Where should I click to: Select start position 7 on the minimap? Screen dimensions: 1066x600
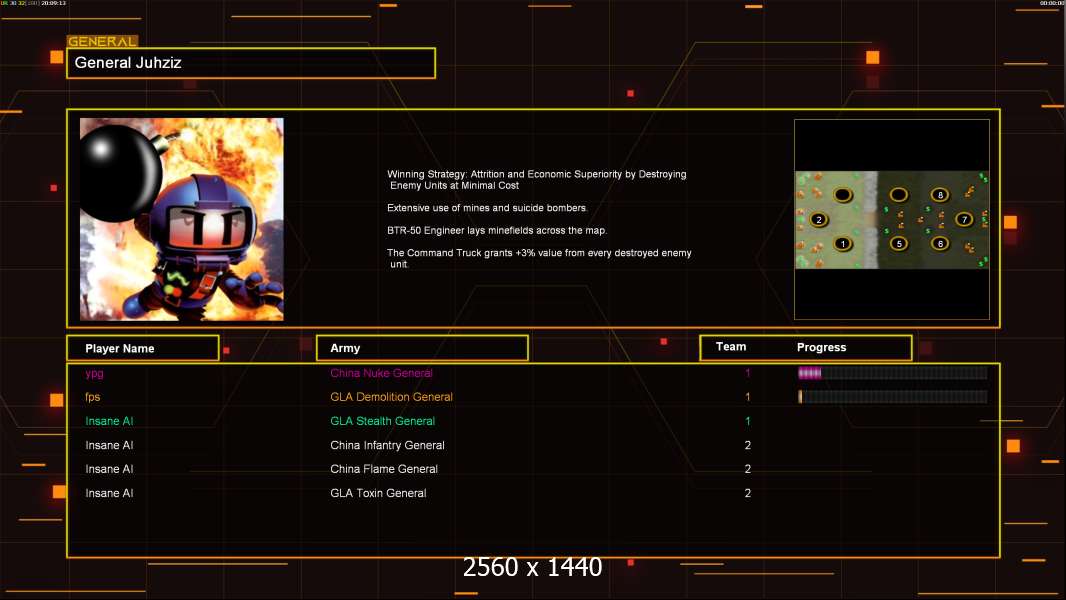coord(964,219)
